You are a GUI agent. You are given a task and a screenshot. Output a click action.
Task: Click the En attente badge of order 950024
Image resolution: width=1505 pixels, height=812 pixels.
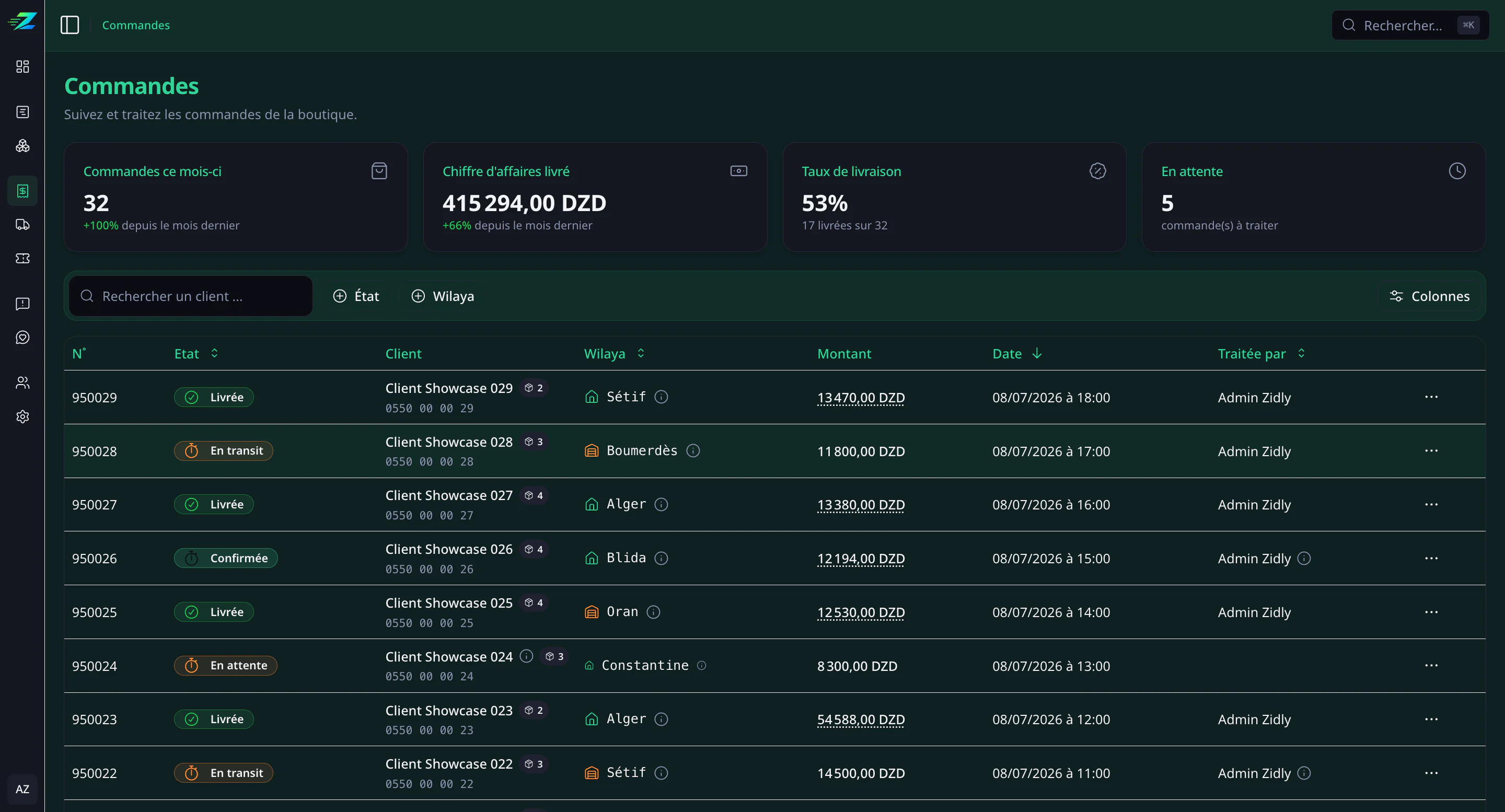226,665
